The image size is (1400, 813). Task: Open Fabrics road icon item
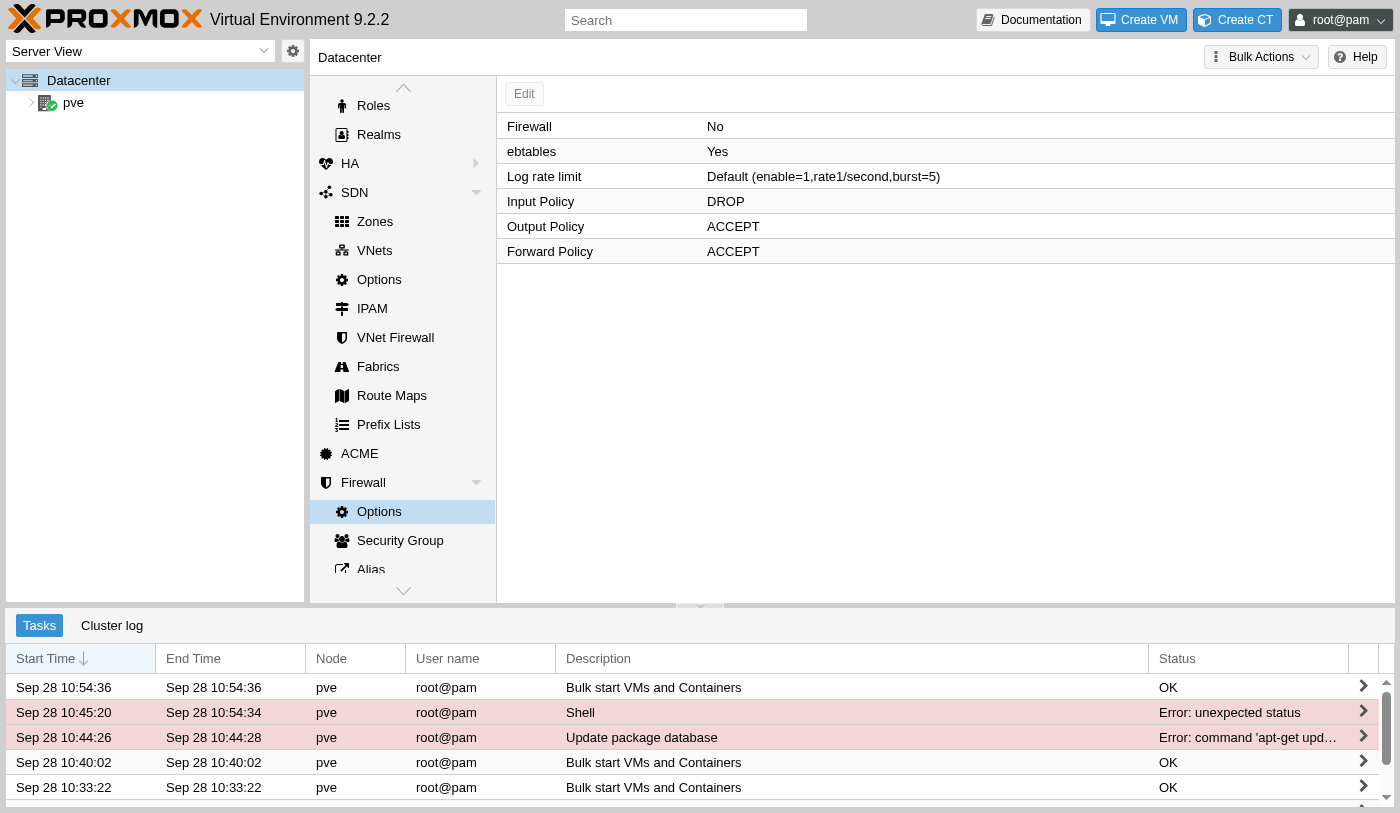click(402, 366)
